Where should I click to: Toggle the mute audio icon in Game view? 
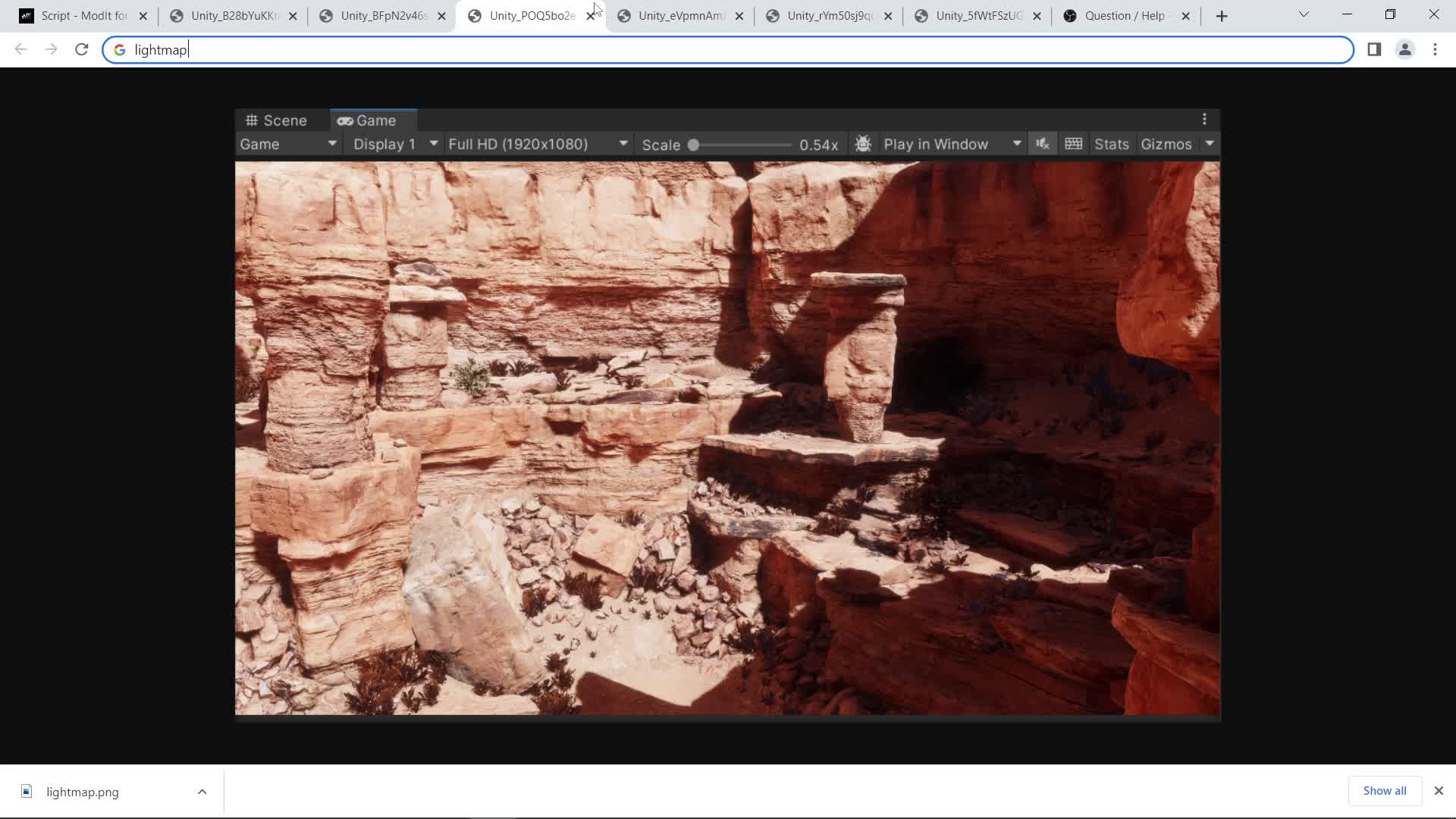pos(1043,144)
